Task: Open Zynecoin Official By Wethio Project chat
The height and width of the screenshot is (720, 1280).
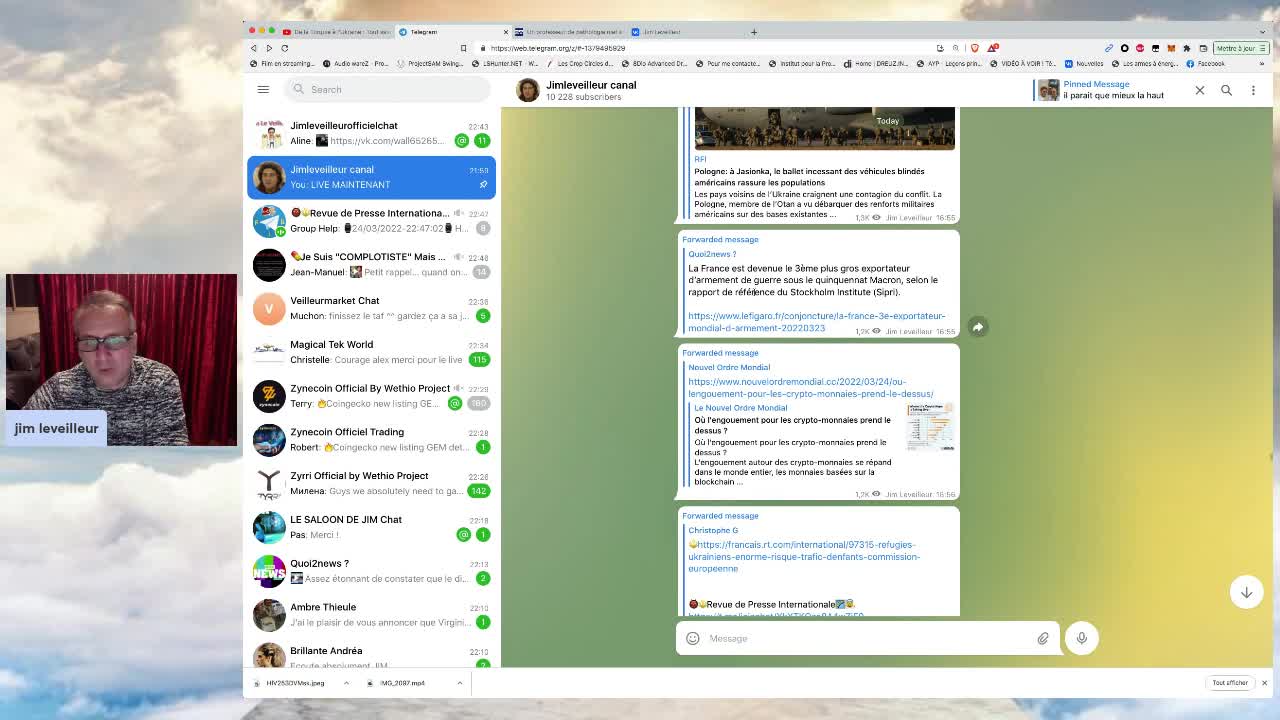Action: (371, 395)
